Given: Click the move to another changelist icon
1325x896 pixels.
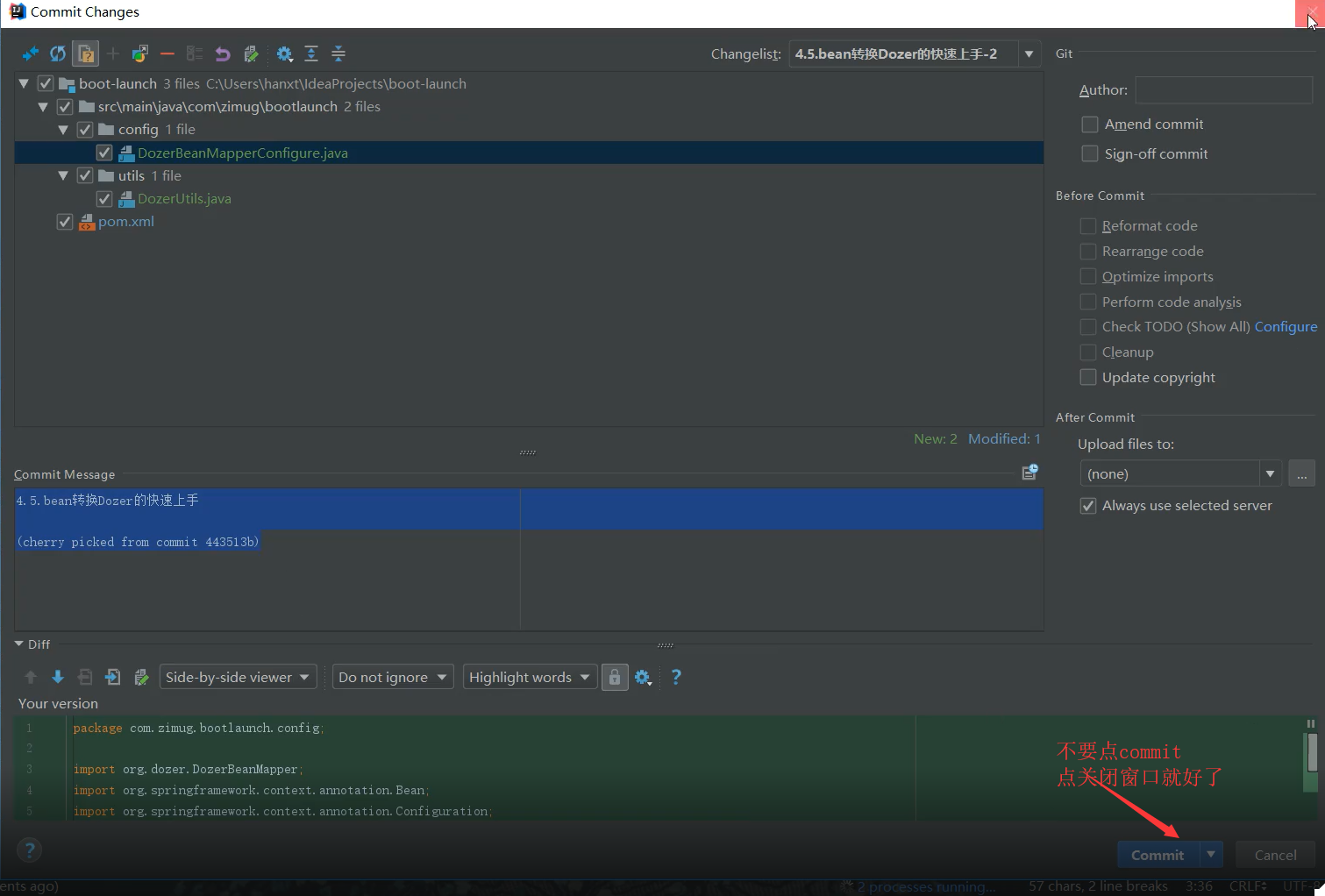Looking at the screenshot, I should (x=140, y=54).
